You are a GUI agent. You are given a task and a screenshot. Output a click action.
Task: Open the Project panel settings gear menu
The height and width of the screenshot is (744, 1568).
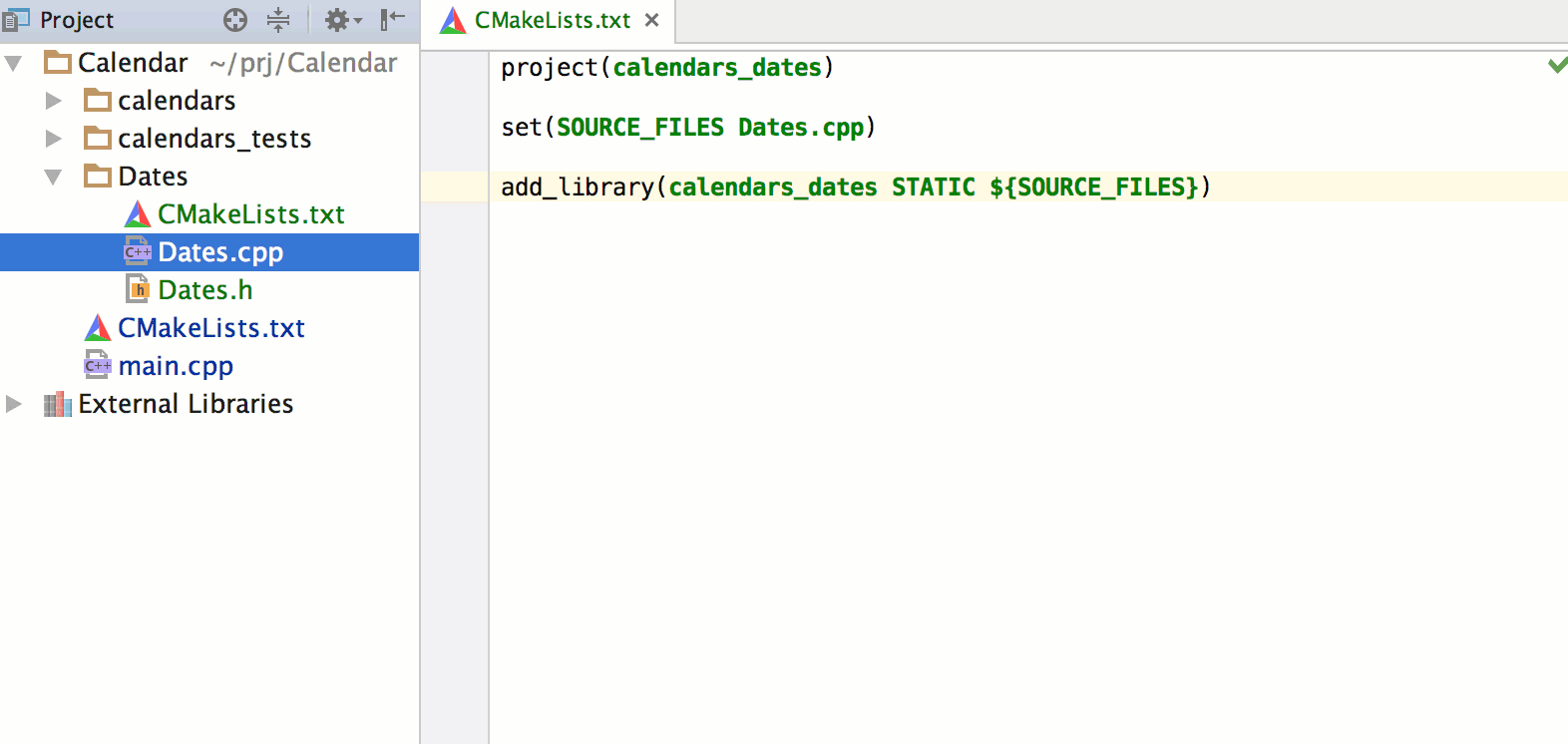click(x=342, y=20)
